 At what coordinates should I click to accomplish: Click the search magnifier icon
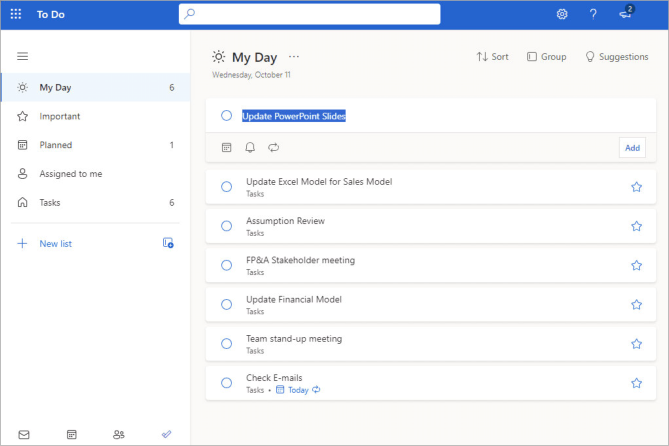(x=189, y=14)
